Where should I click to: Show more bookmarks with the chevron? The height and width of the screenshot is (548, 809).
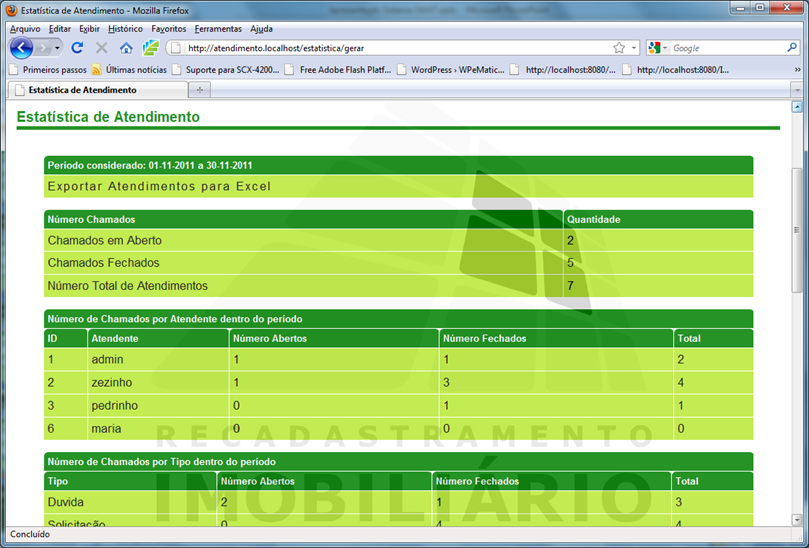coord(797,70)
